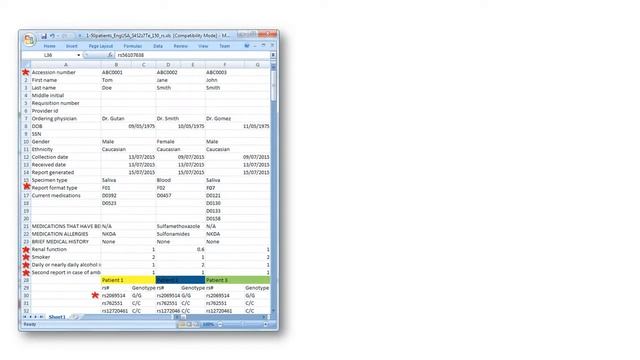Click the horizontal scrollbar at sheet bottom
This screenshot has width=640, height=360.
pos(222,317)
